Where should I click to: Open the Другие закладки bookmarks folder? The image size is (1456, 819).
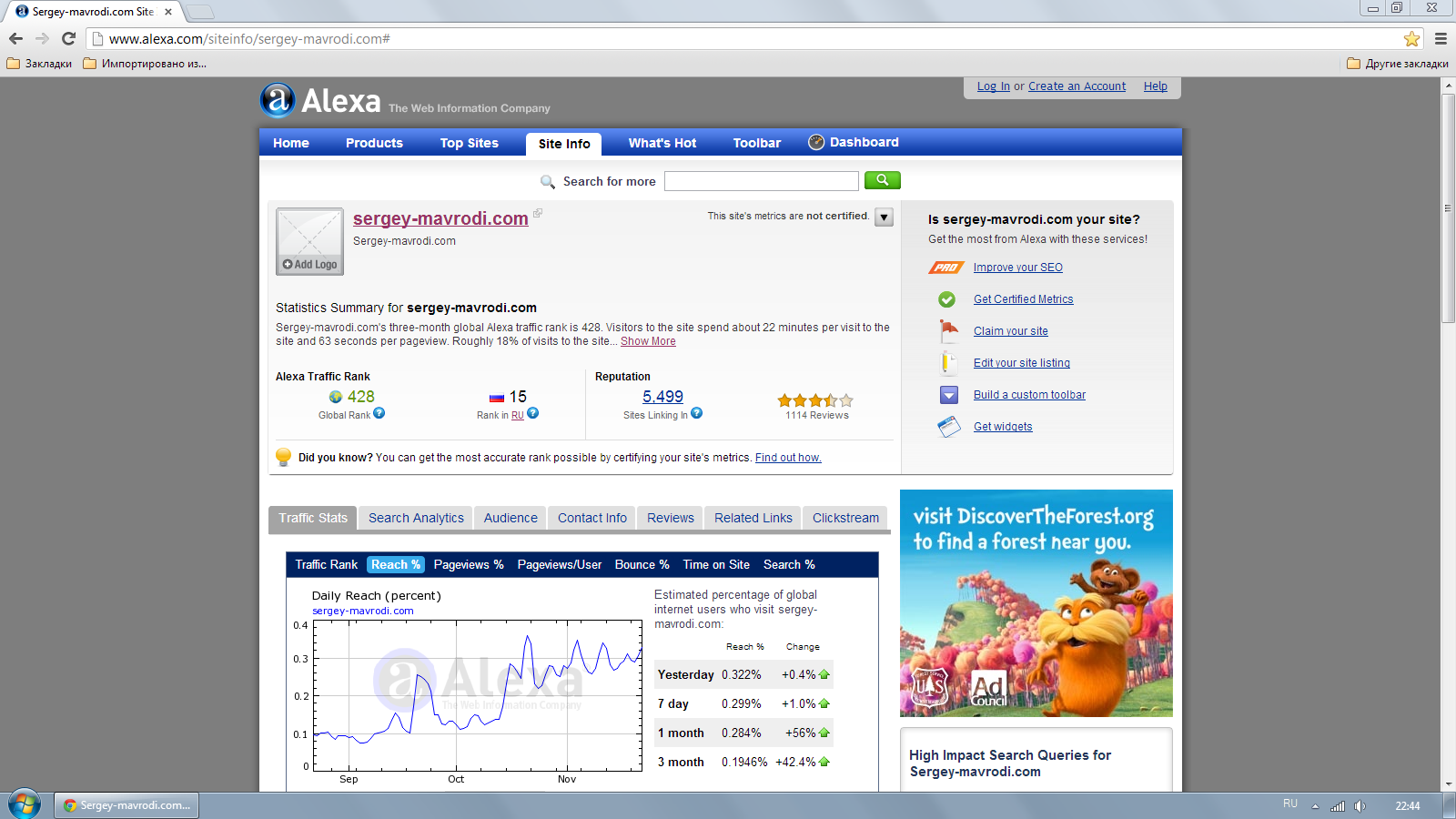[1398, 64]
